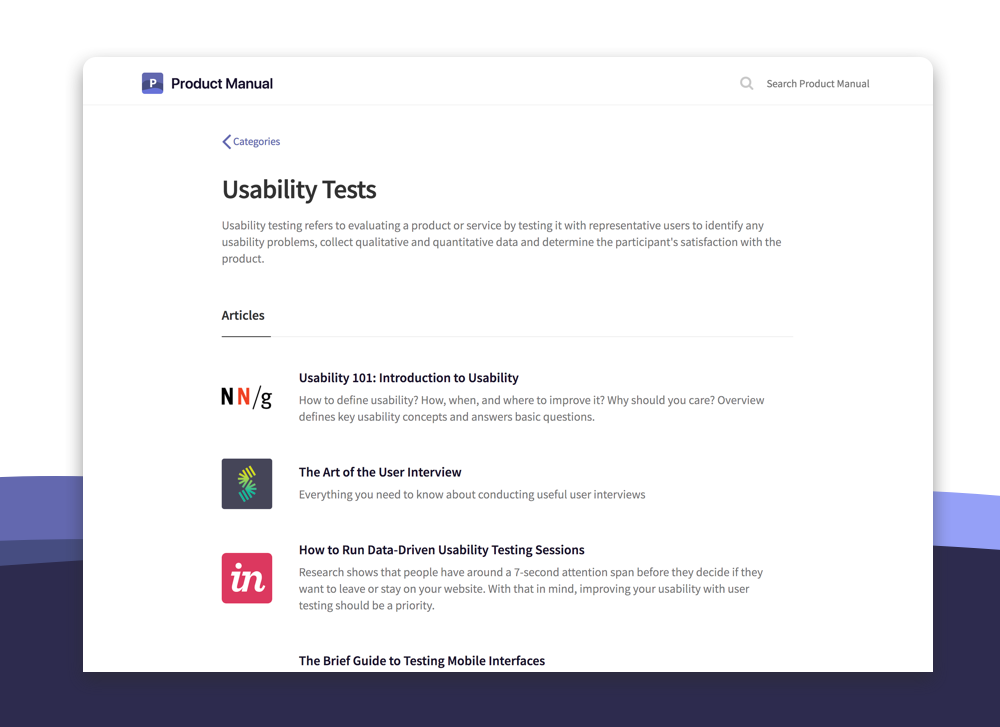Select the NN/g logo next to Usability 101

(246, 396)
